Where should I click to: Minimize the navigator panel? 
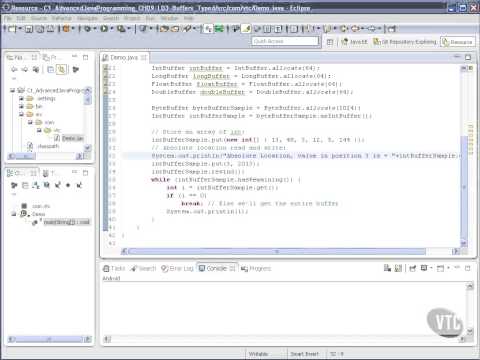click(x=75, y=57)
